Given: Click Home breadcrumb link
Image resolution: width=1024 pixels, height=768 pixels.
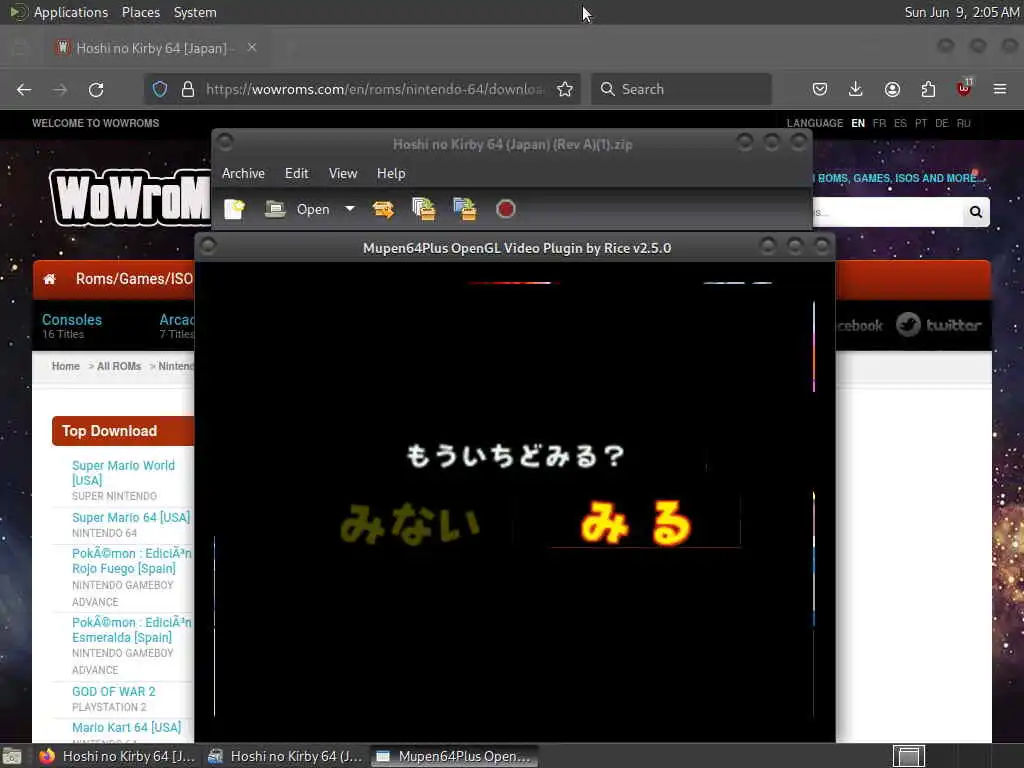Looking at the screenshot, I should coord(65,366).
